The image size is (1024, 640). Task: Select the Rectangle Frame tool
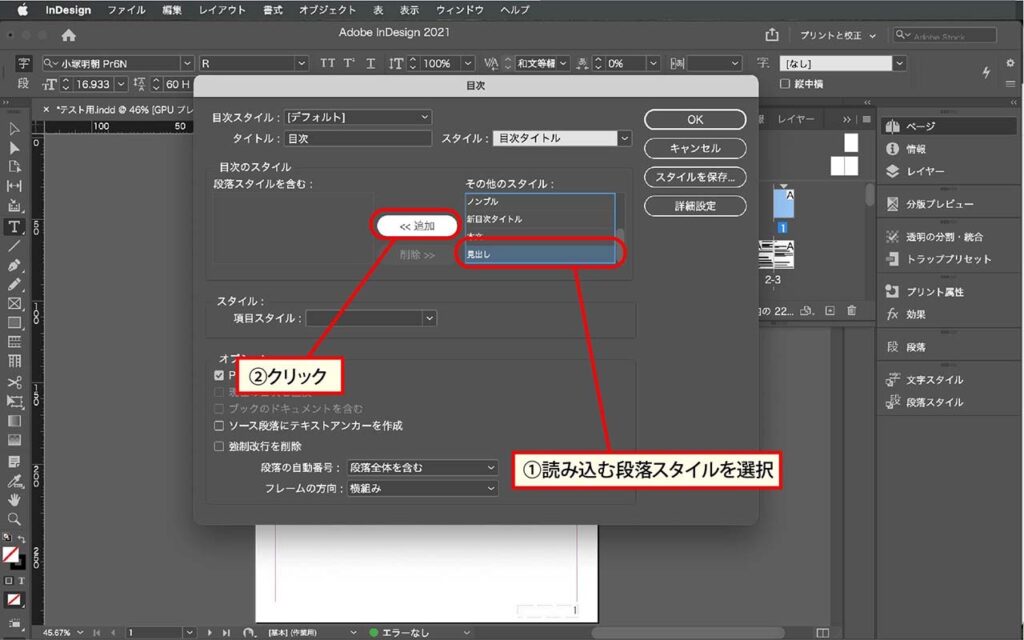pos(14,304)
